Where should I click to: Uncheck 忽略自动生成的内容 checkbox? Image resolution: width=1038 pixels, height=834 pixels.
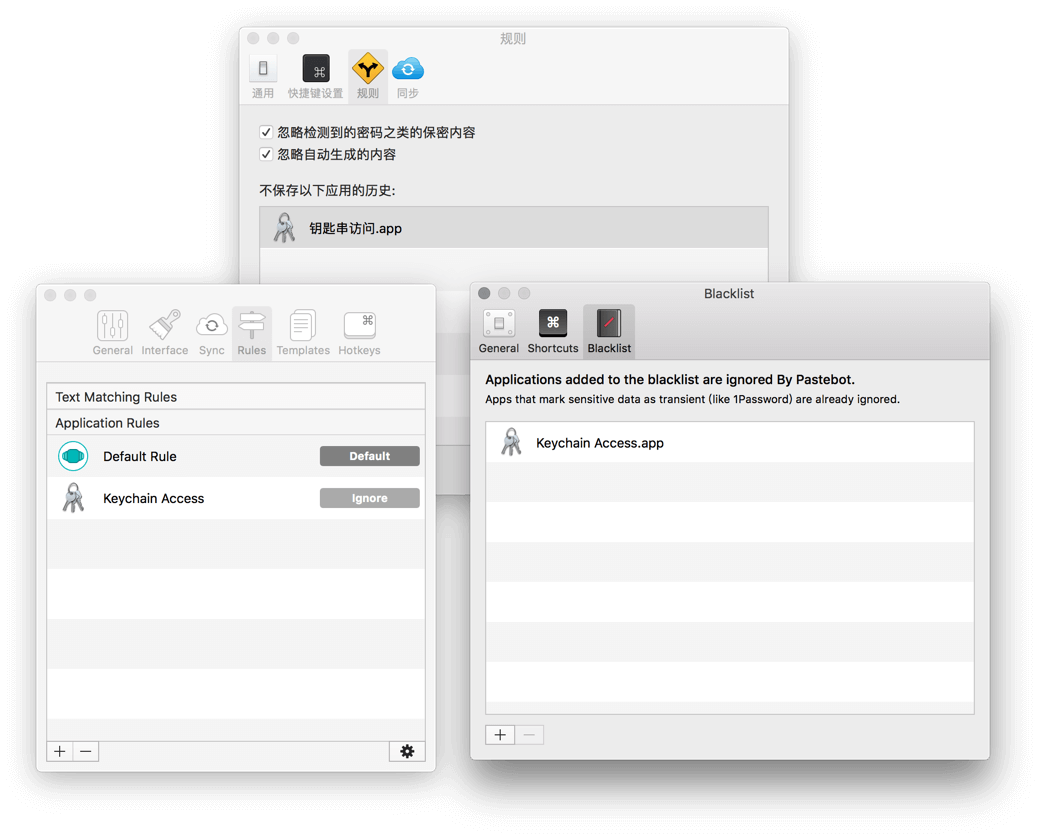[266, 154]
